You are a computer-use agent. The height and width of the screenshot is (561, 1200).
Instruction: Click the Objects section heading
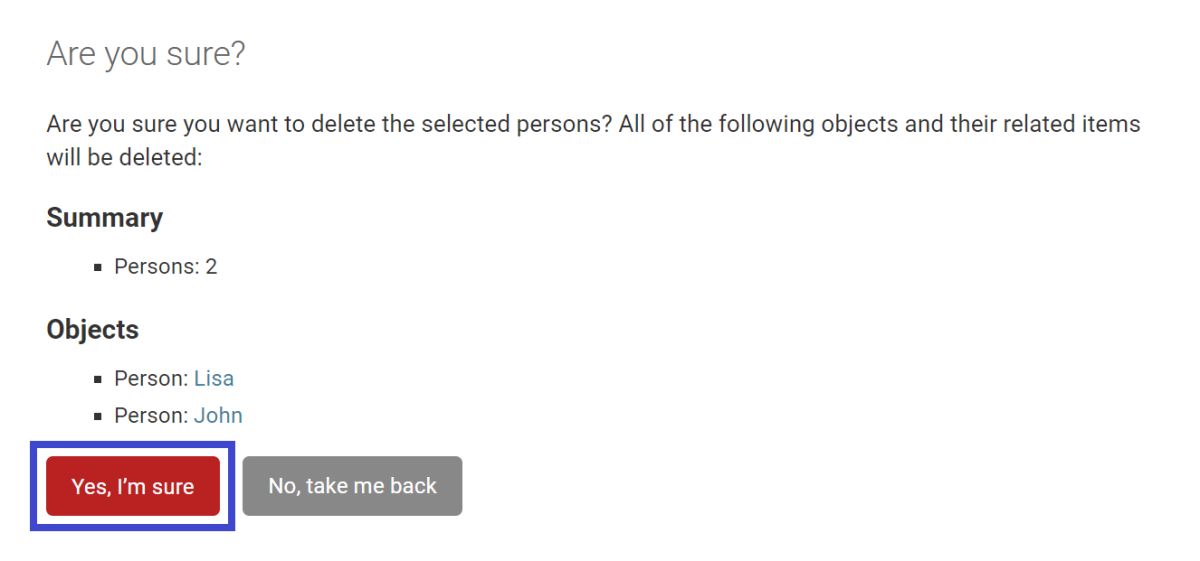(92, 329)
